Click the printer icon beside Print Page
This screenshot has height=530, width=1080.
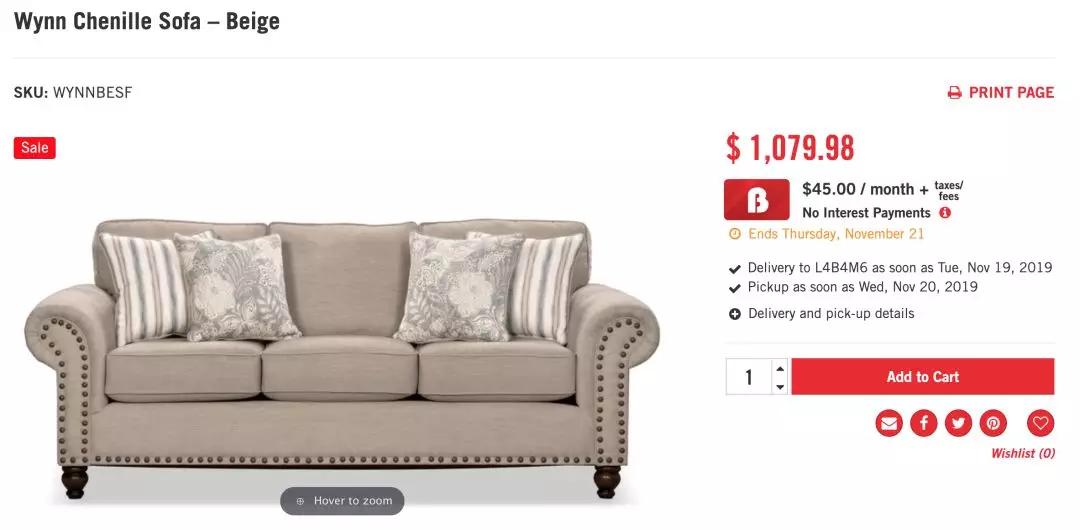point(954,93)
